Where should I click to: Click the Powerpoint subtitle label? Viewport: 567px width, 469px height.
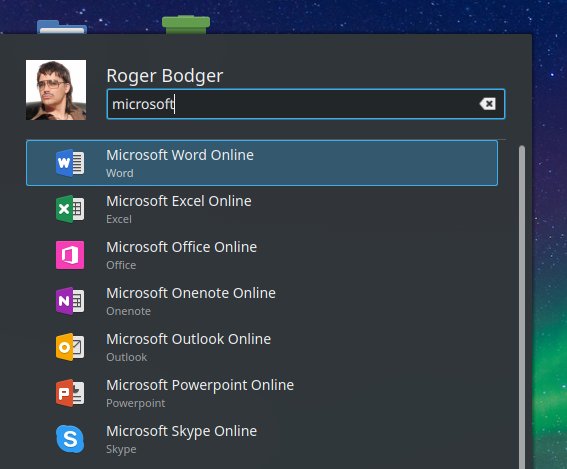point(136,403)
